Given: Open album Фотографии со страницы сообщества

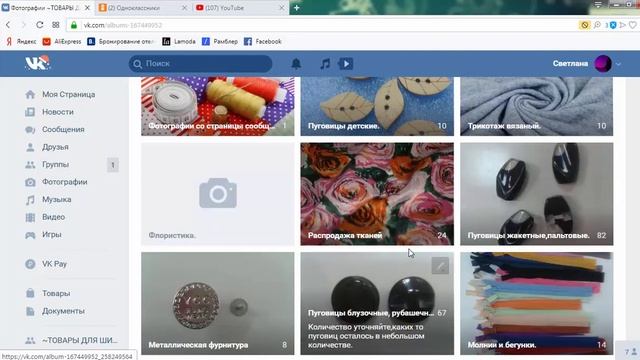Looking at the screenshot, I should click(x=218, y=106).
